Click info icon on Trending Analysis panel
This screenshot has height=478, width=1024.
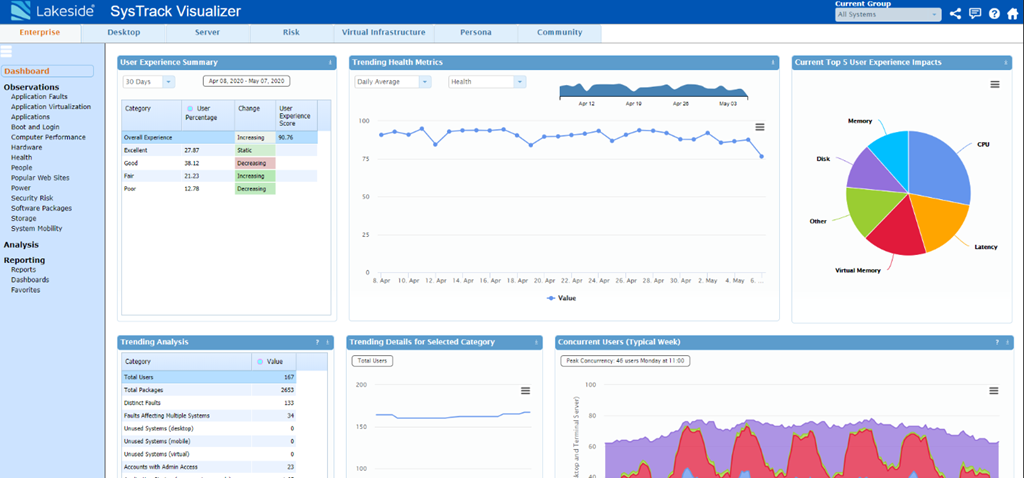pos(326,342)
